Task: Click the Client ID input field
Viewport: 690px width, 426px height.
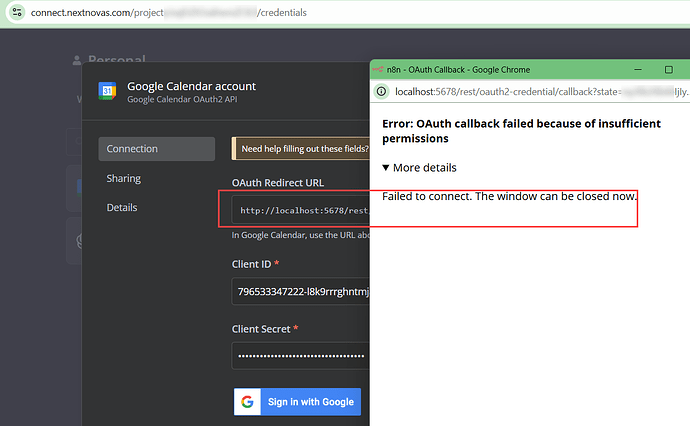Action: click(x=301, y=291)
